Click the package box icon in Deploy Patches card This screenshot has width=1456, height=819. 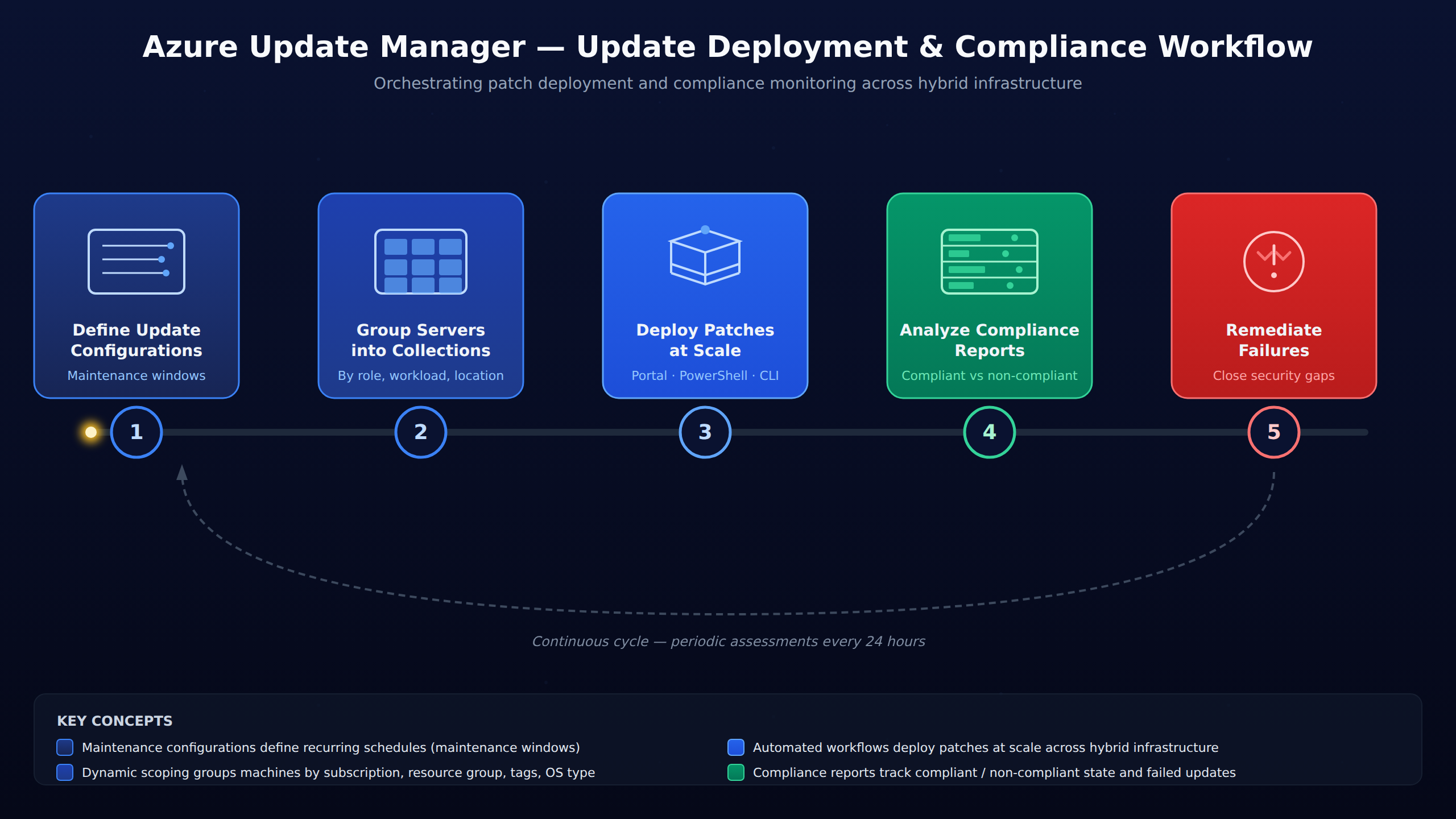click(x=705, y=256)
